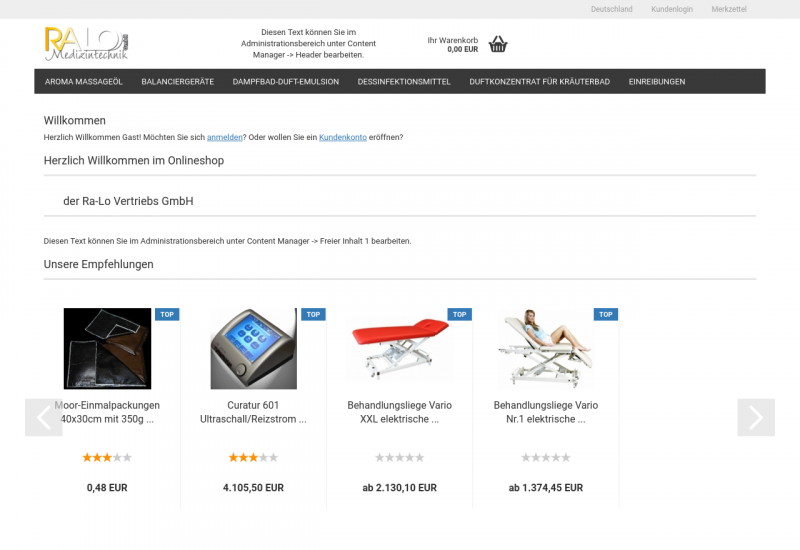Viewport: 800px width, 550px height.
Task: Follow the anmelden link
Action: [224, 137]
